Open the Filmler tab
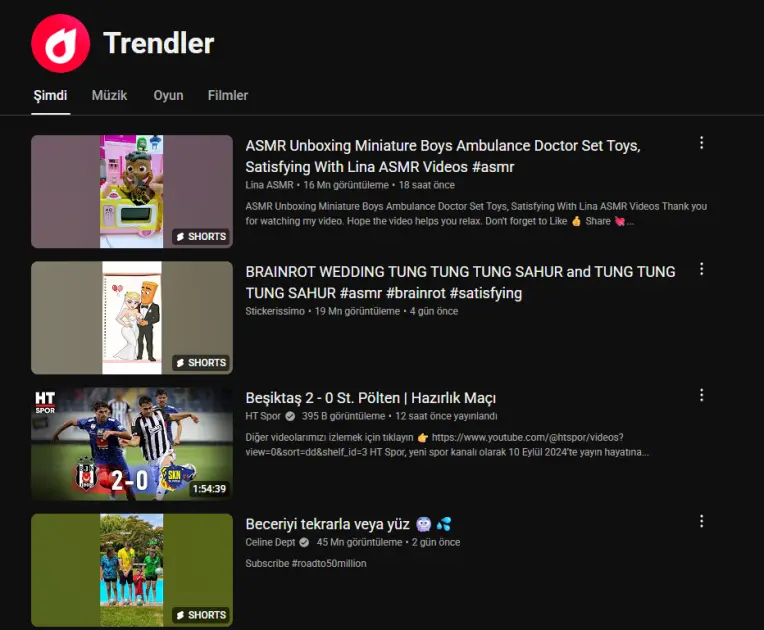Image resolution: width=764 pixels, height=630 pixels. pos(228,95)
